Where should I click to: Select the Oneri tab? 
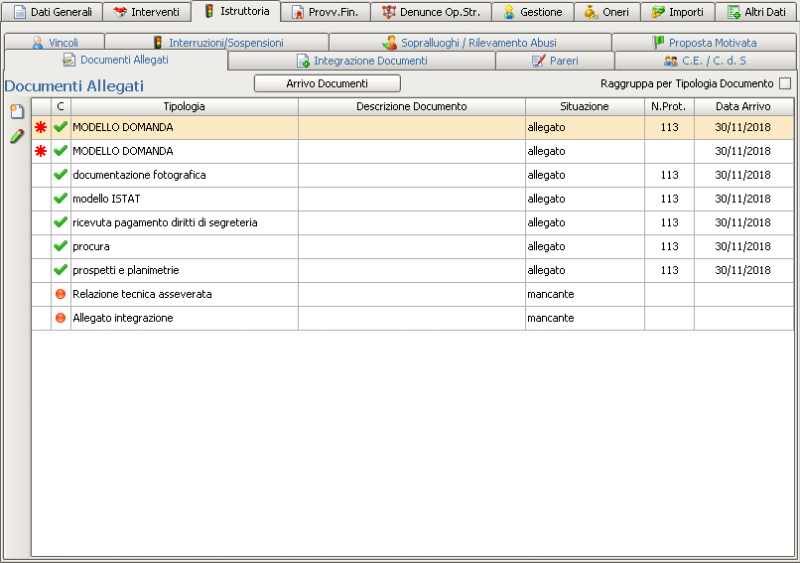click(607, 12)
